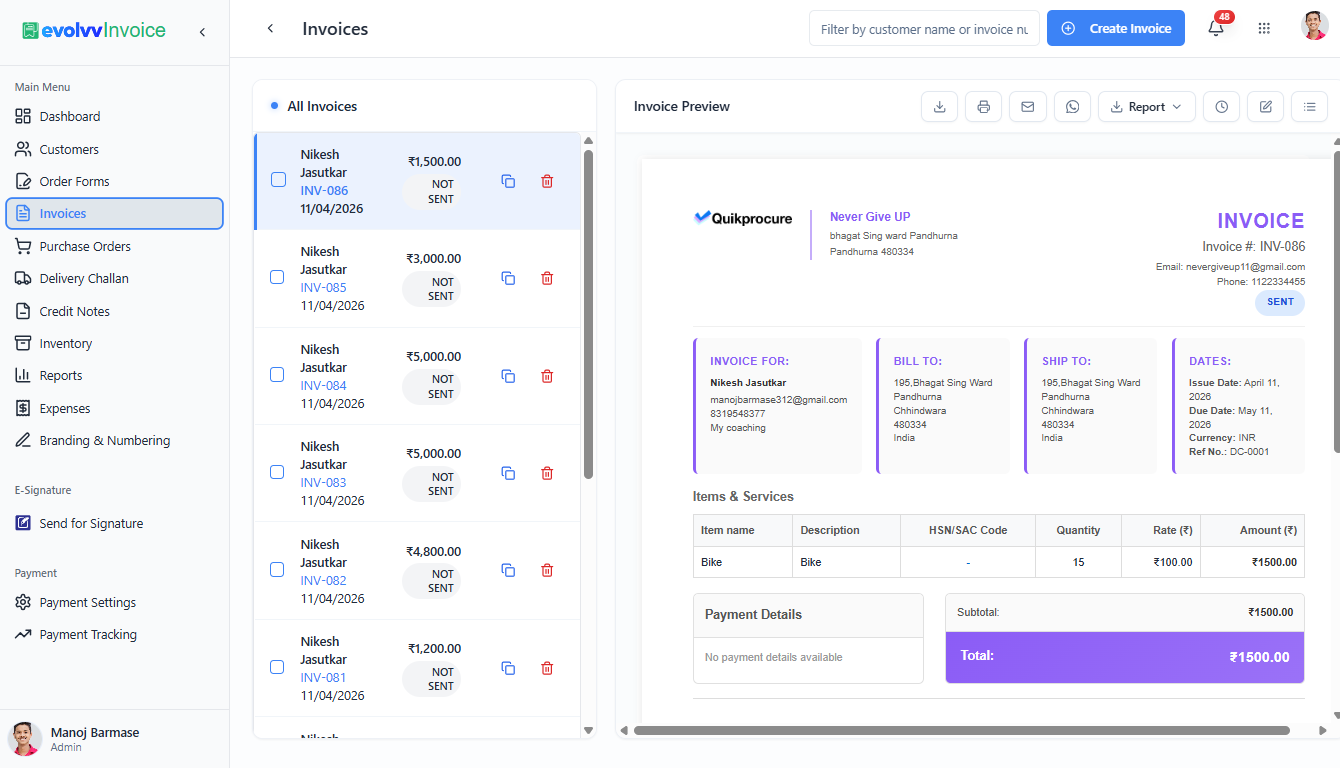The image size is (1340, 768).
Task: Select checkbox for invoice INV-086
Action: 278,180
